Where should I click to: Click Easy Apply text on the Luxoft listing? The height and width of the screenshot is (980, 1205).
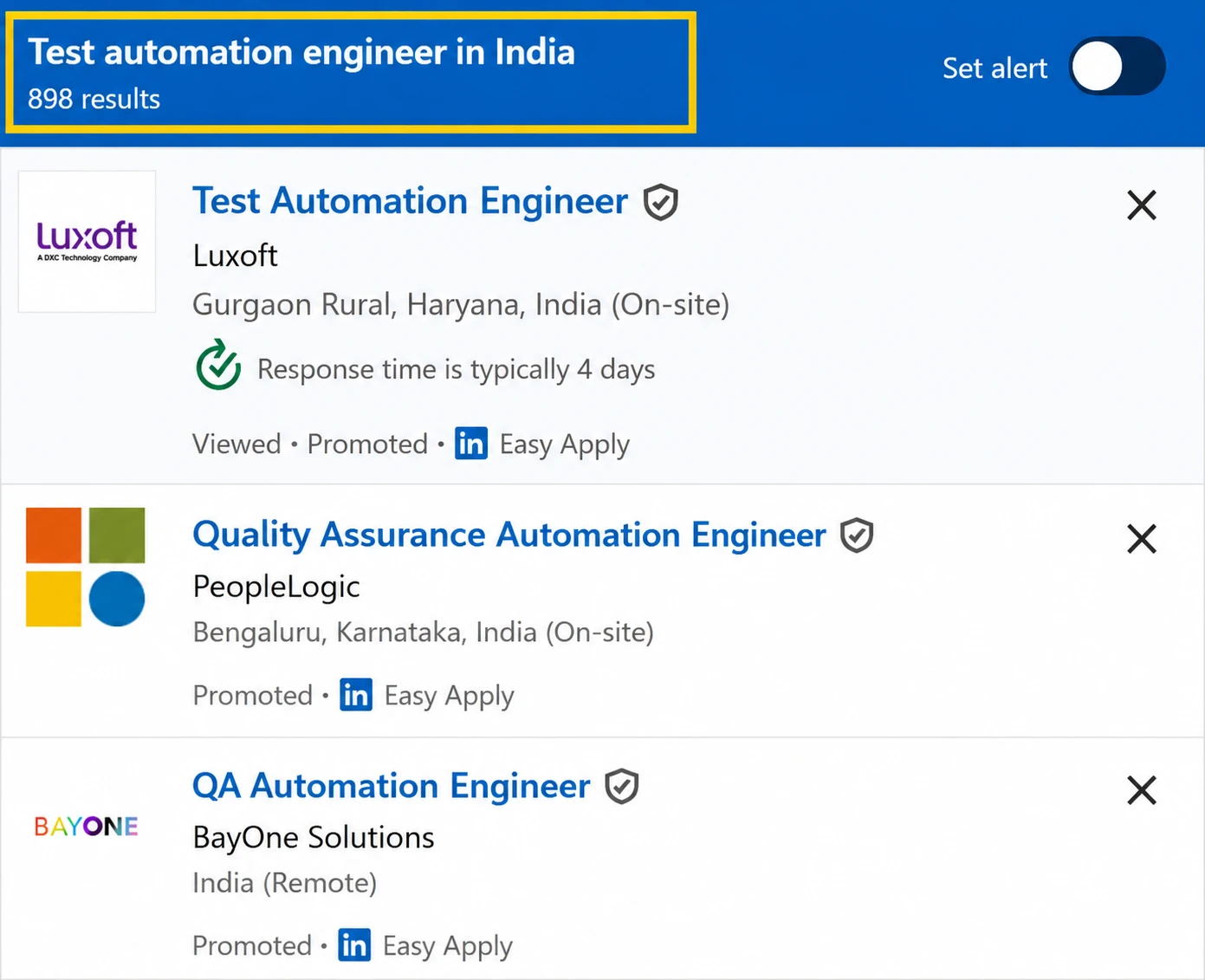565,445
